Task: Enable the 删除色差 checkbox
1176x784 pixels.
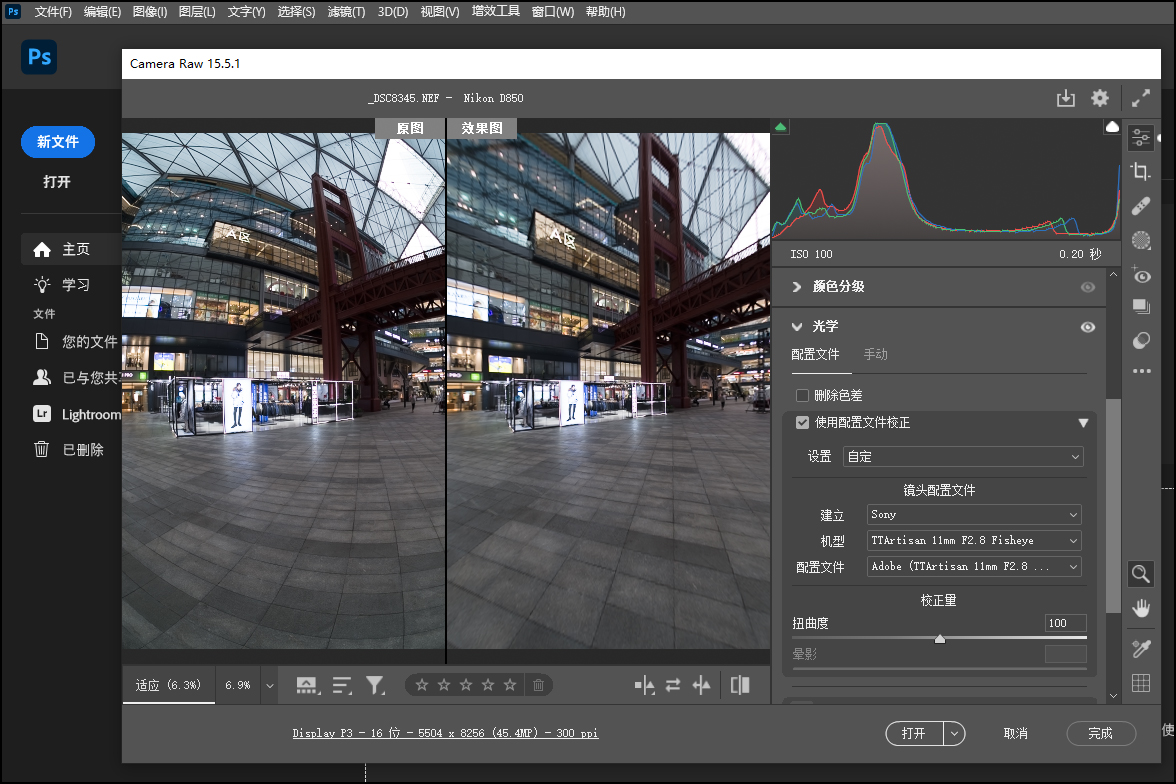Action: pyautogui.click(x=802, y=396)
